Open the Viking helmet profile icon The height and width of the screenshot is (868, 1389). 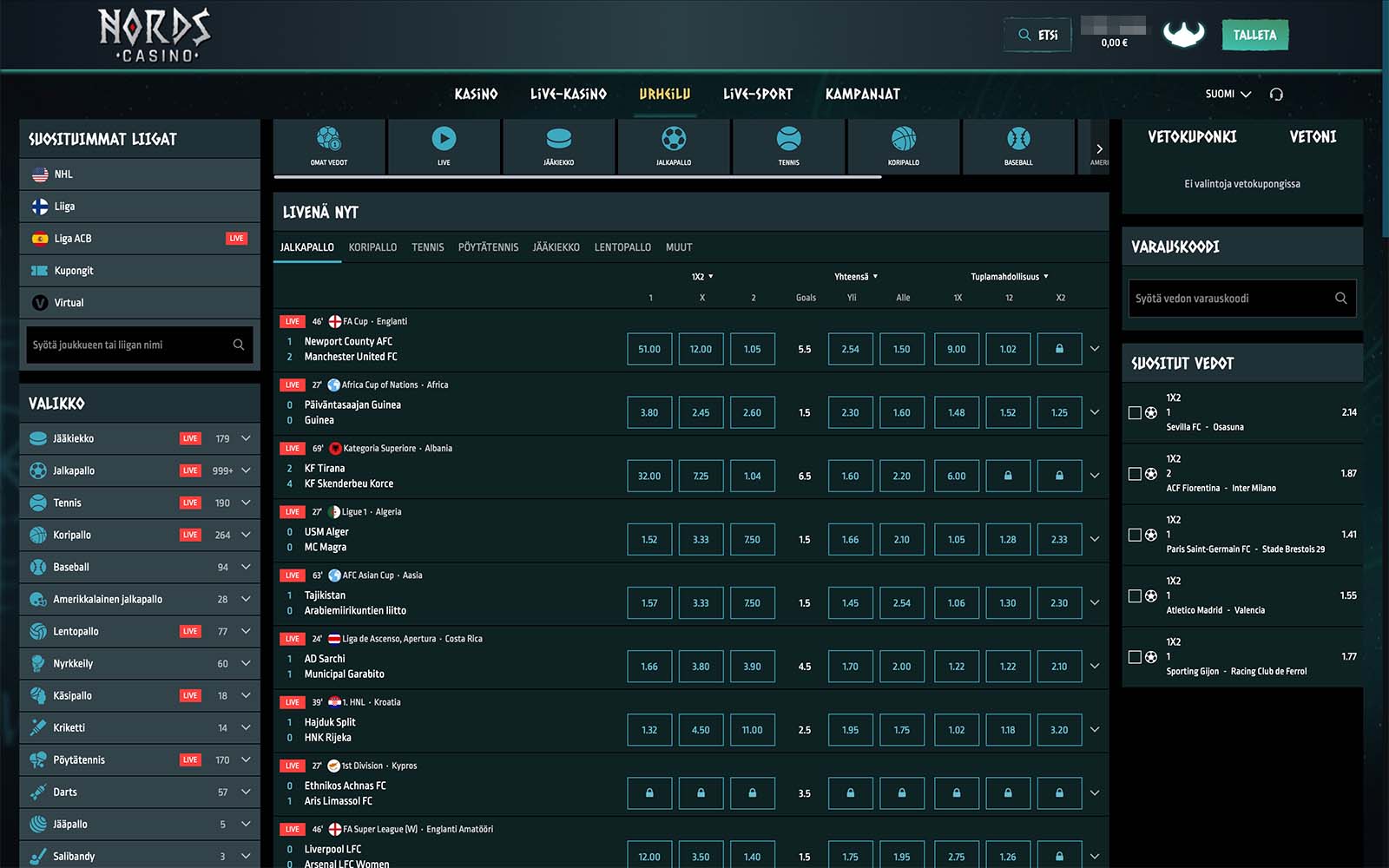click(1183, 35)
